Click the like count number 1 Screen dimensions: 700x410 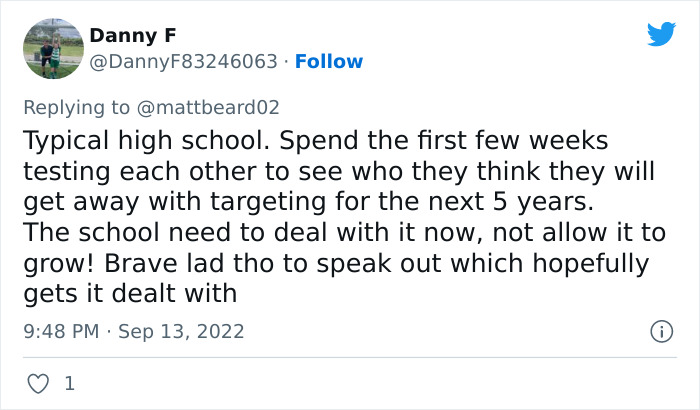tap(69, 383)
